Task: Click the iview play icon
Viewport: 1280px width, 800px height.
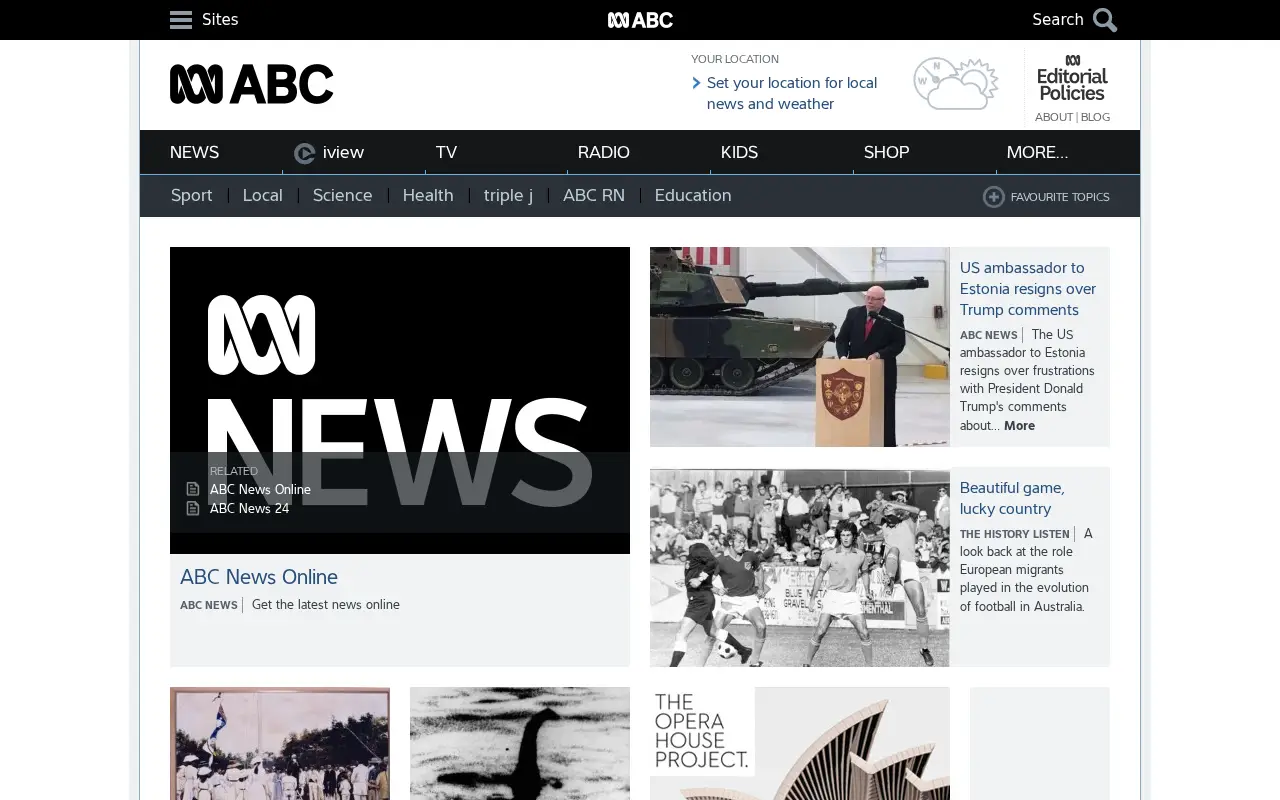Action: point(304,153)
